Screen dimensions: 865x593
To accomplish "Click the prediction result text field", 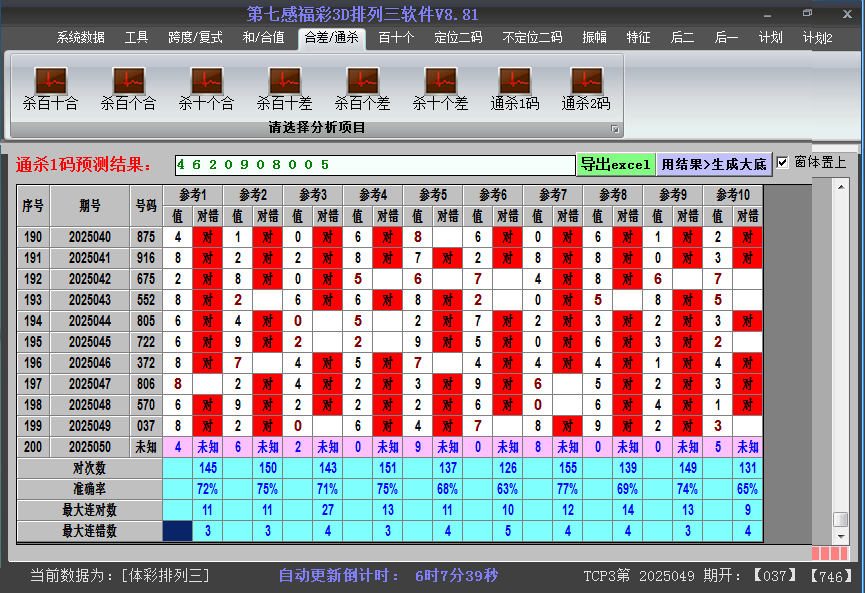I will click(375, 165).
